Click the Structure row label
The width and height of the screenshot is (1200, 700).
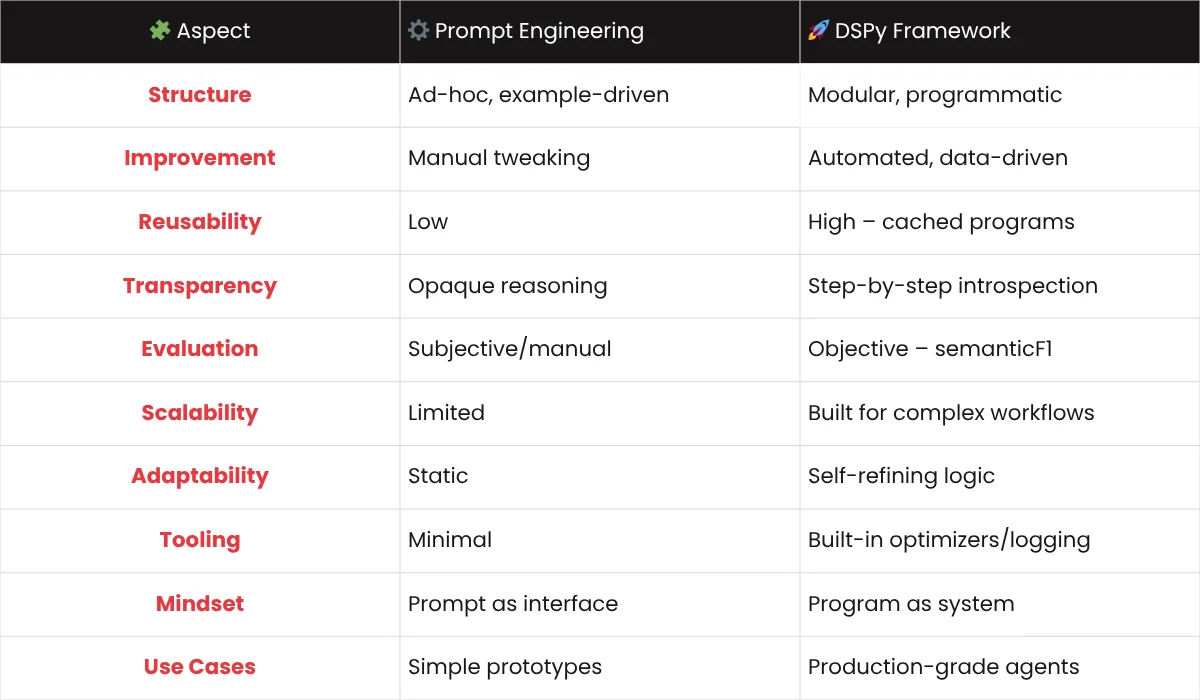[x=200, y=95]
